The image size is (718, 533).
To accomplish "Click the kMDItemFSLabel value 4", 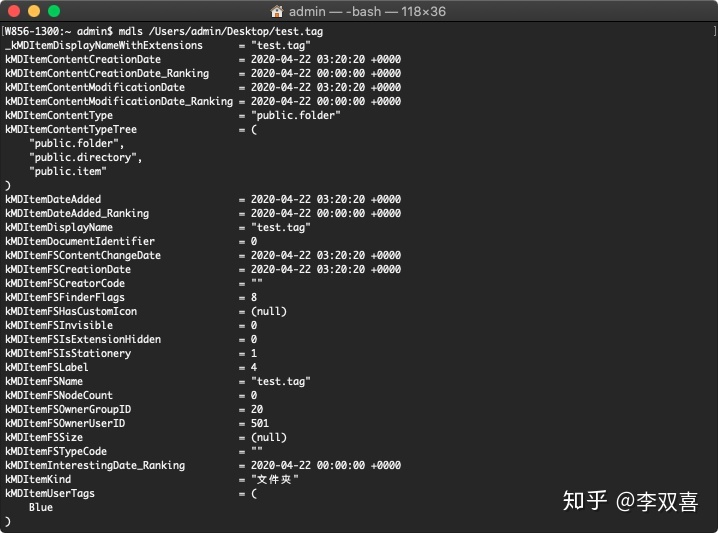I will tap(254, 367).
